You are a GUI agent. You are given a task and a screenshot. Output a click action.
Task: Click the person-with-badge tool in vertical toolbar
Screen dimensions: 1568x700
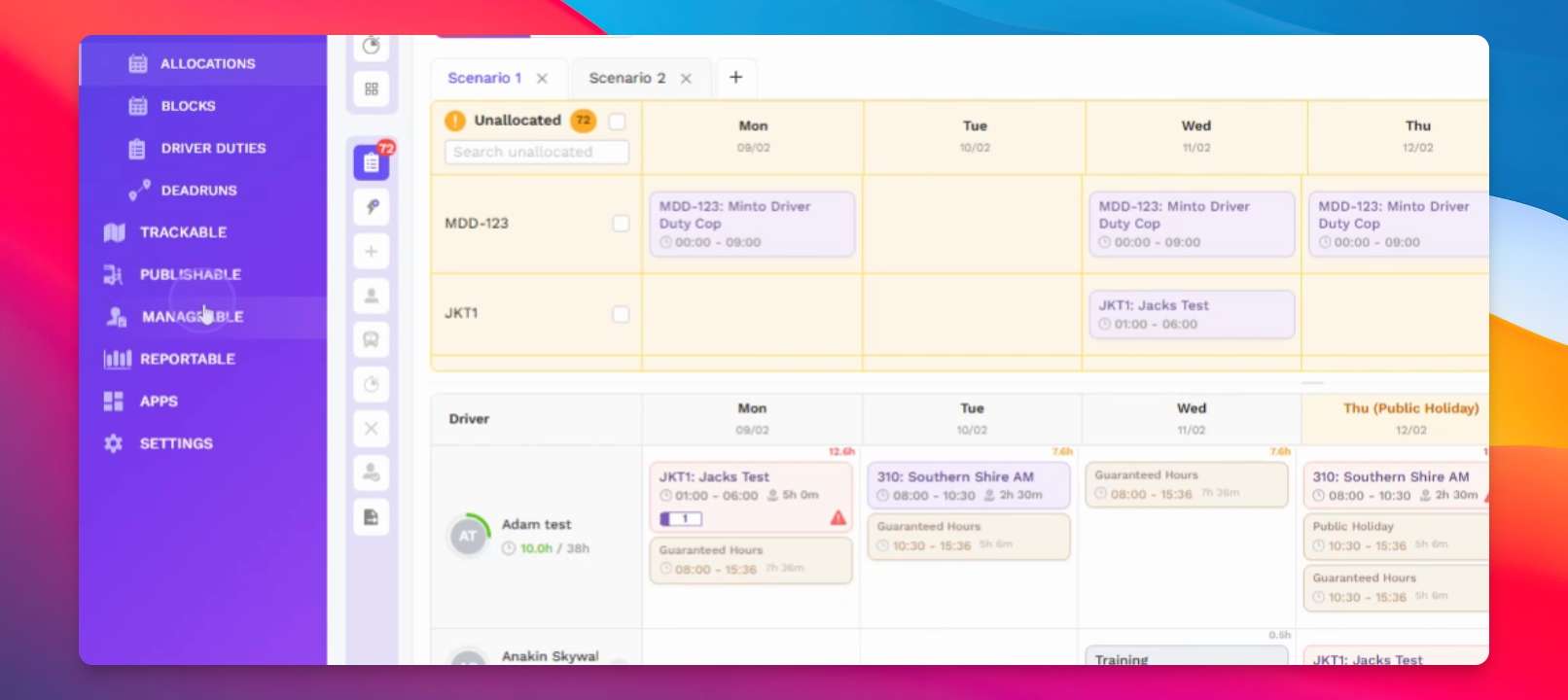point(372,473)
